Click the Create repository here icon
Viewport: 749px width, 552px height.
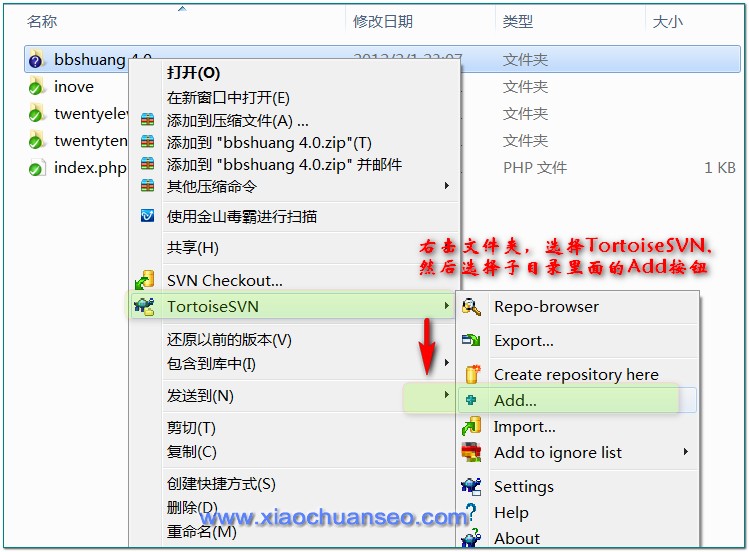coord(472,374)
